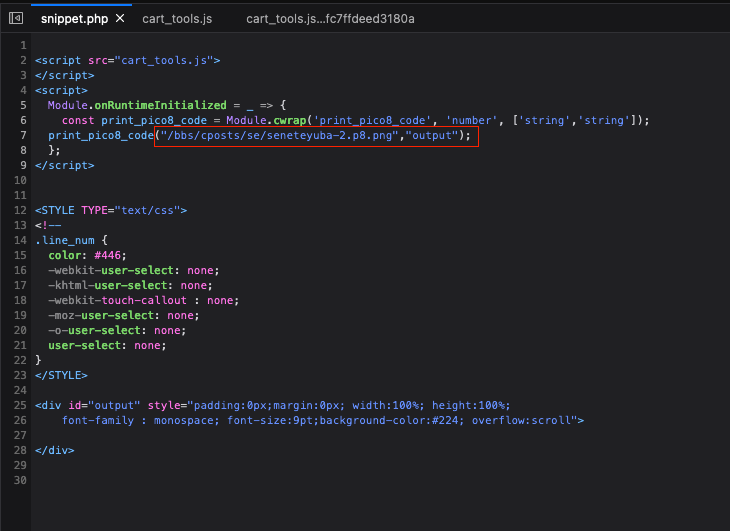
Task: Click the STYLE TYPE tag on line 12
Action: (x=111, y=210)
